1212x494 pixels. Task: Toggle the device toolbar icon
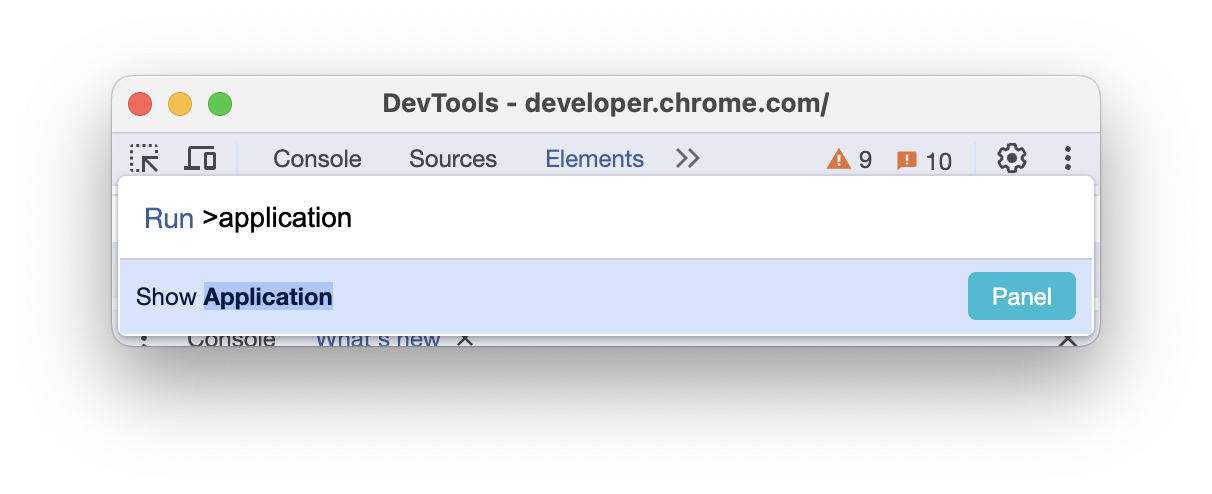tap(201, 158)
